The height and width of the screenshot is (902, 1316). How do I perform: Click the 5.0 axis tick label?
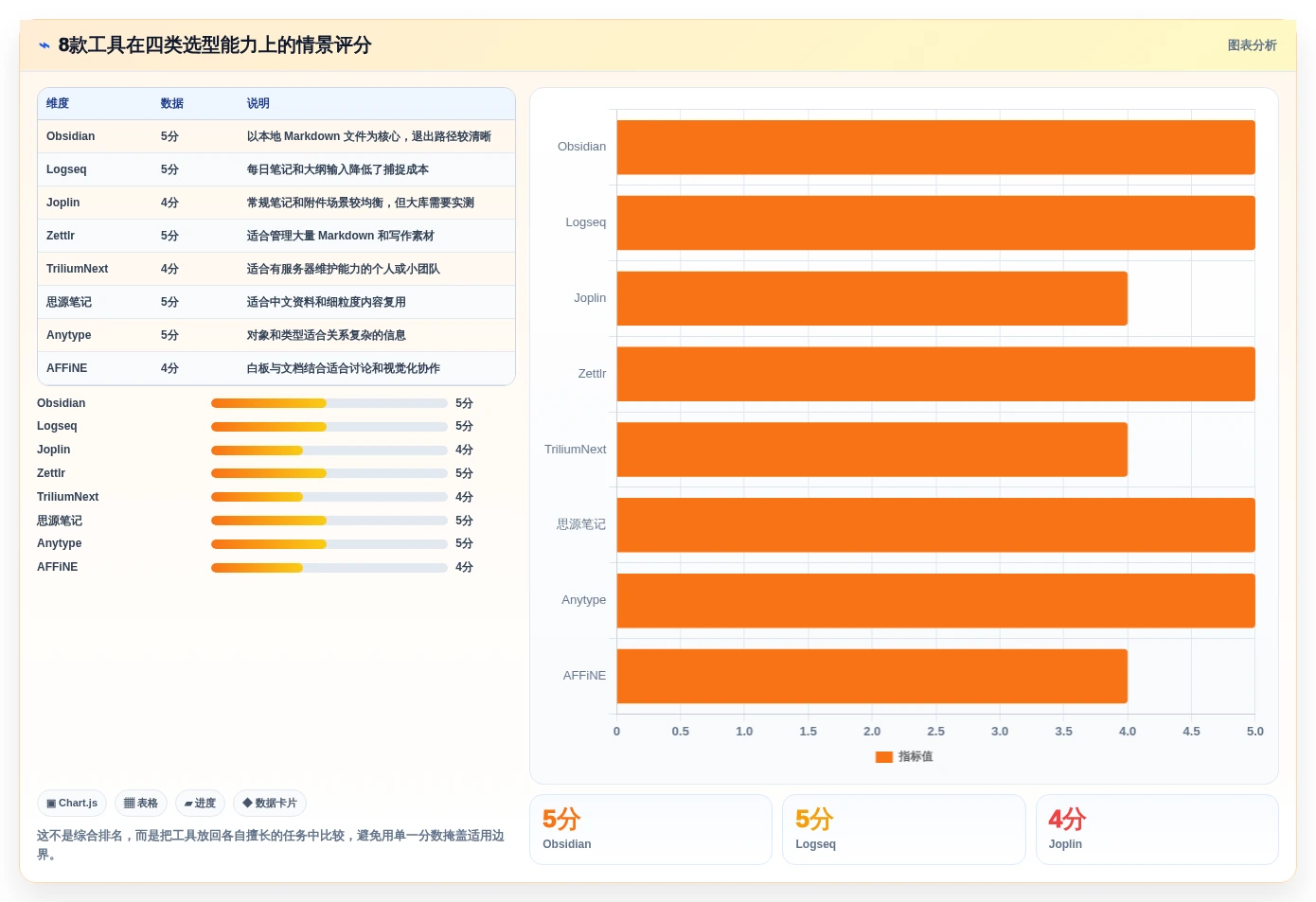[x=1254, y=732]
